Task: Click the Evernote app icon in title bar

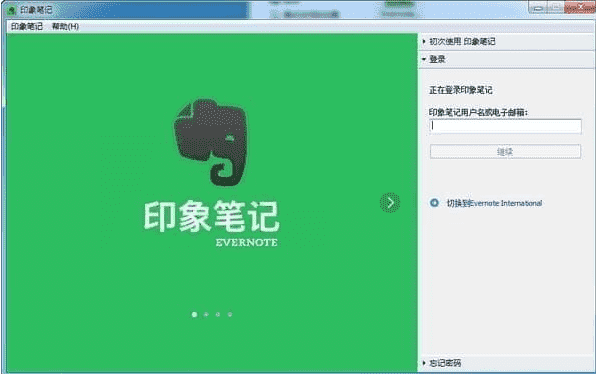Action: click(11, 10)
